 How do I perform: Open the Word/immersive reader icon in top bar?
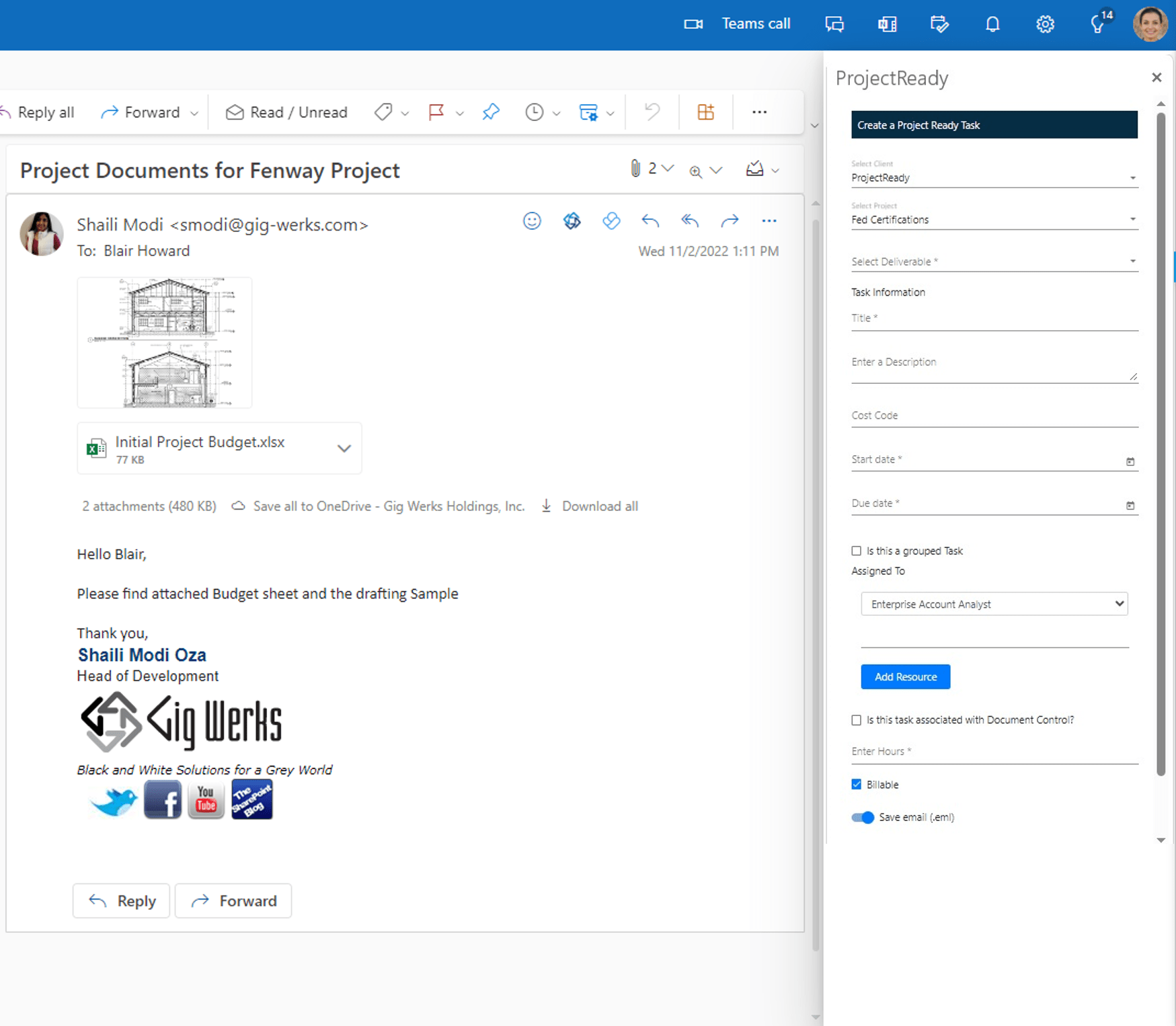pyautogui.click(x=887, y=24)
